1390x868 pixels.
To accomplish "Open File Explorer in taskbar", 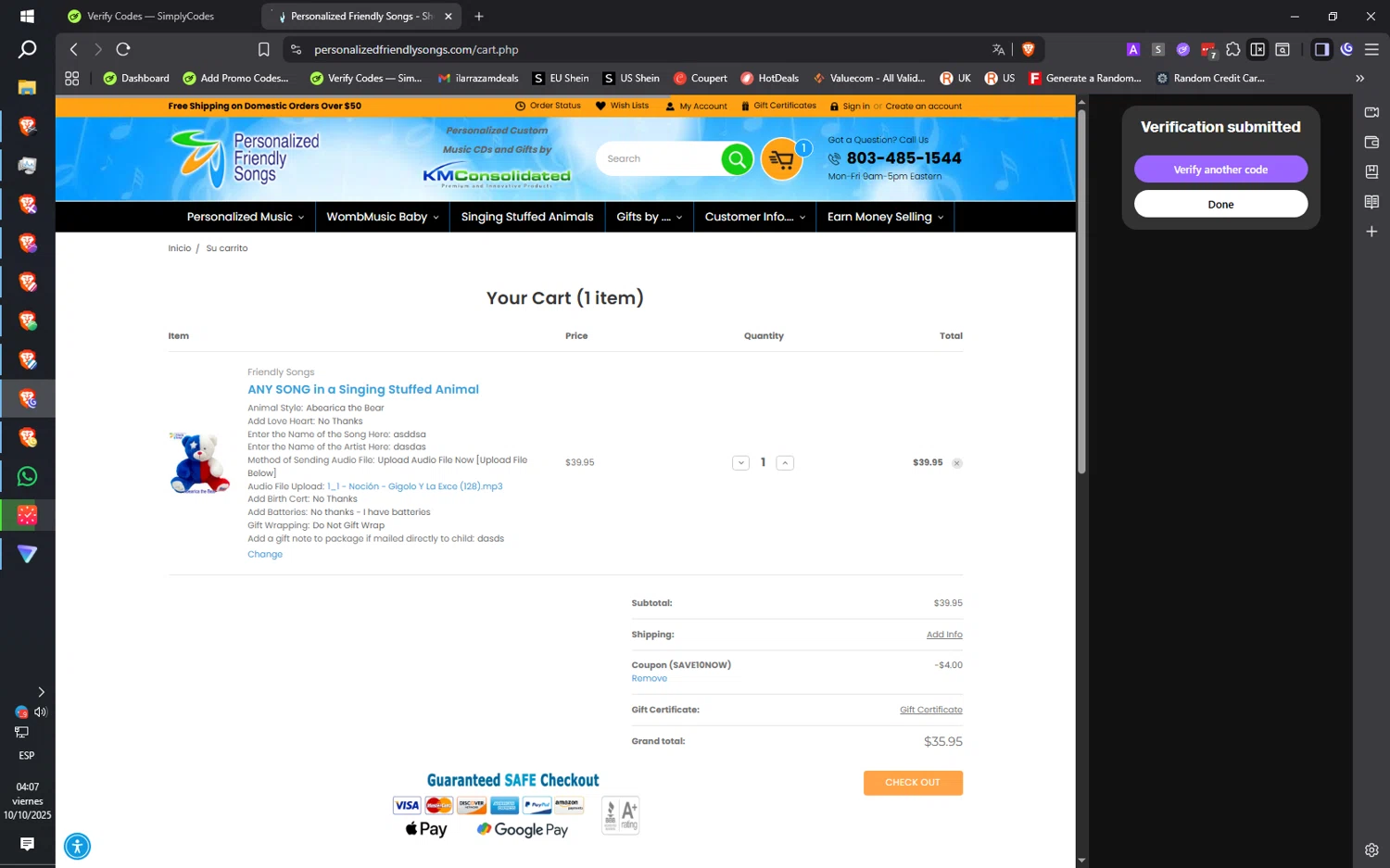I will 28,87.
